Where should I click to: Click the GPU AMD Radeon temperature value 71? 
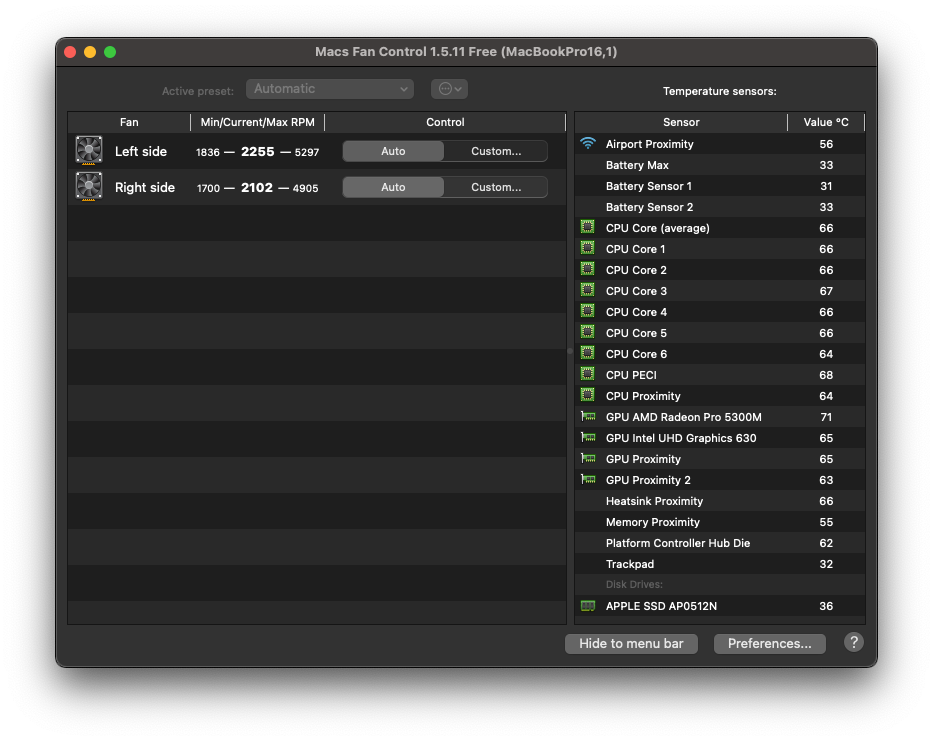coord(826,417)
